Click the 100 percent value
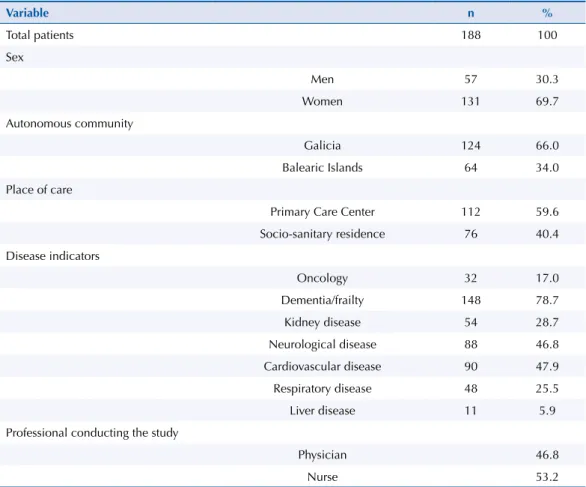 547,35
